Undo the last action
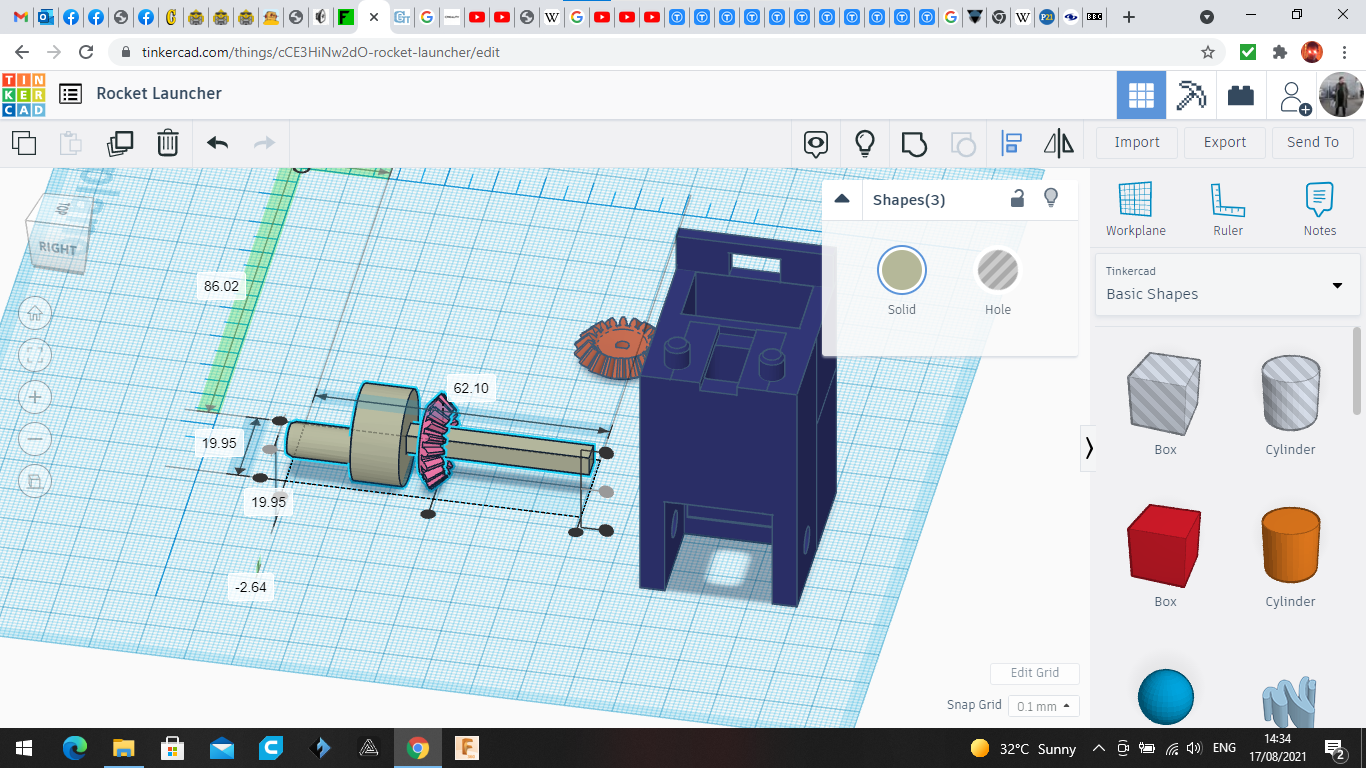Screen dimensions: 1366x768 tap(217, 143)
